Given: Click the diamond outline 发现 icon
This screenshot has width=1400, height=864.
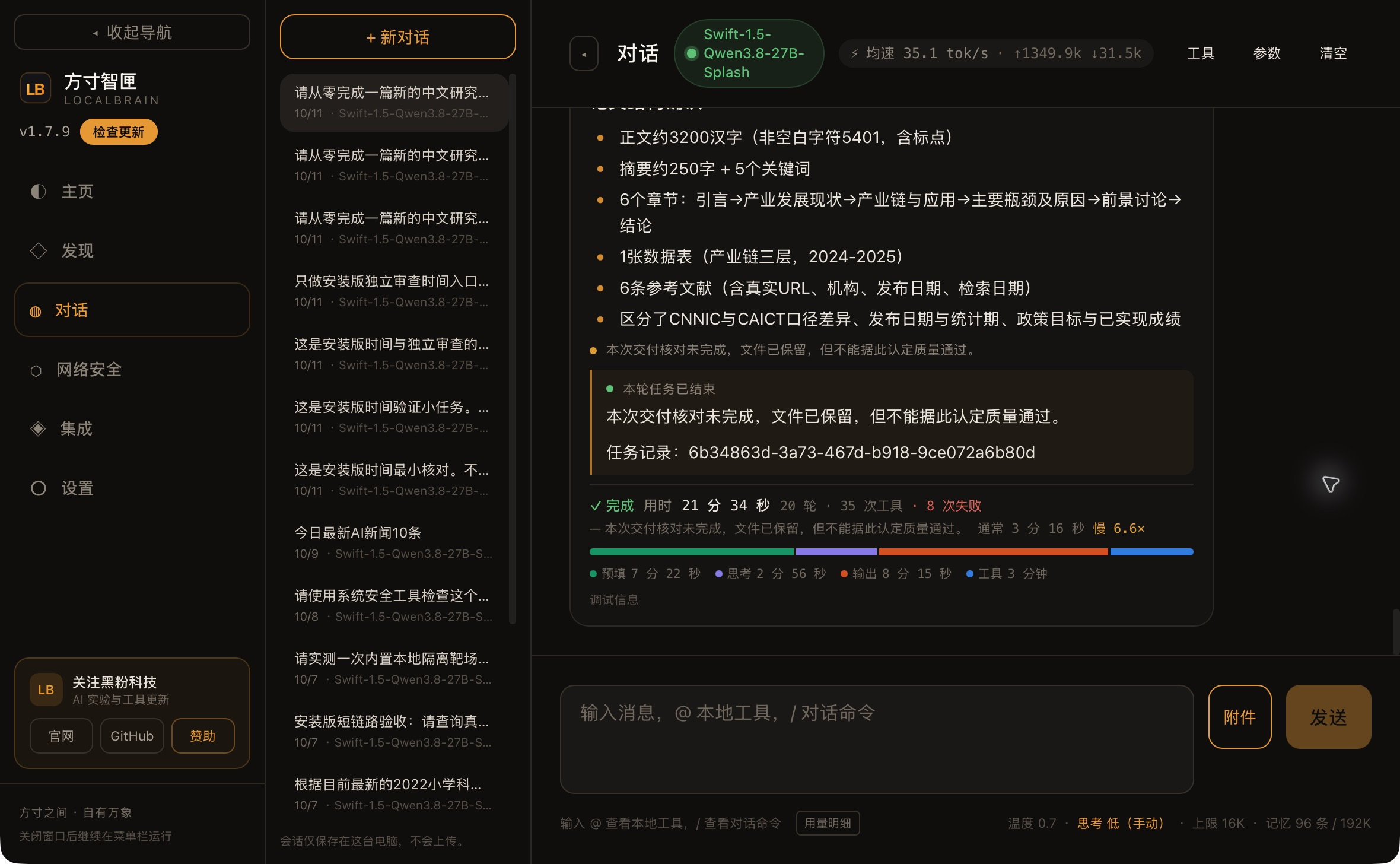Looking at the screenshot, I should [38, 250].
